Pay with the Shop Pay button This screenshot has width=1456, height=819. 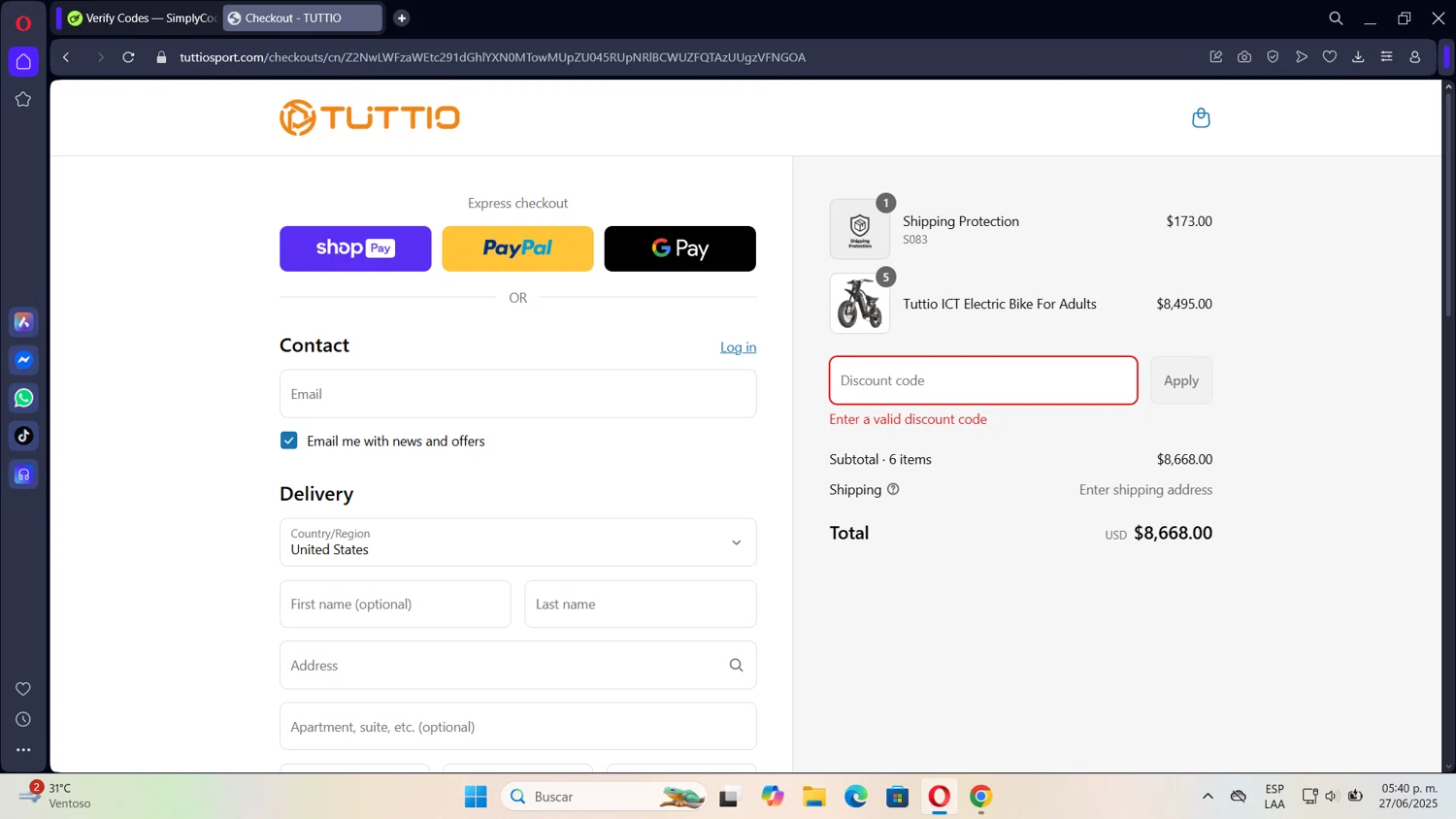click(355, 248)
